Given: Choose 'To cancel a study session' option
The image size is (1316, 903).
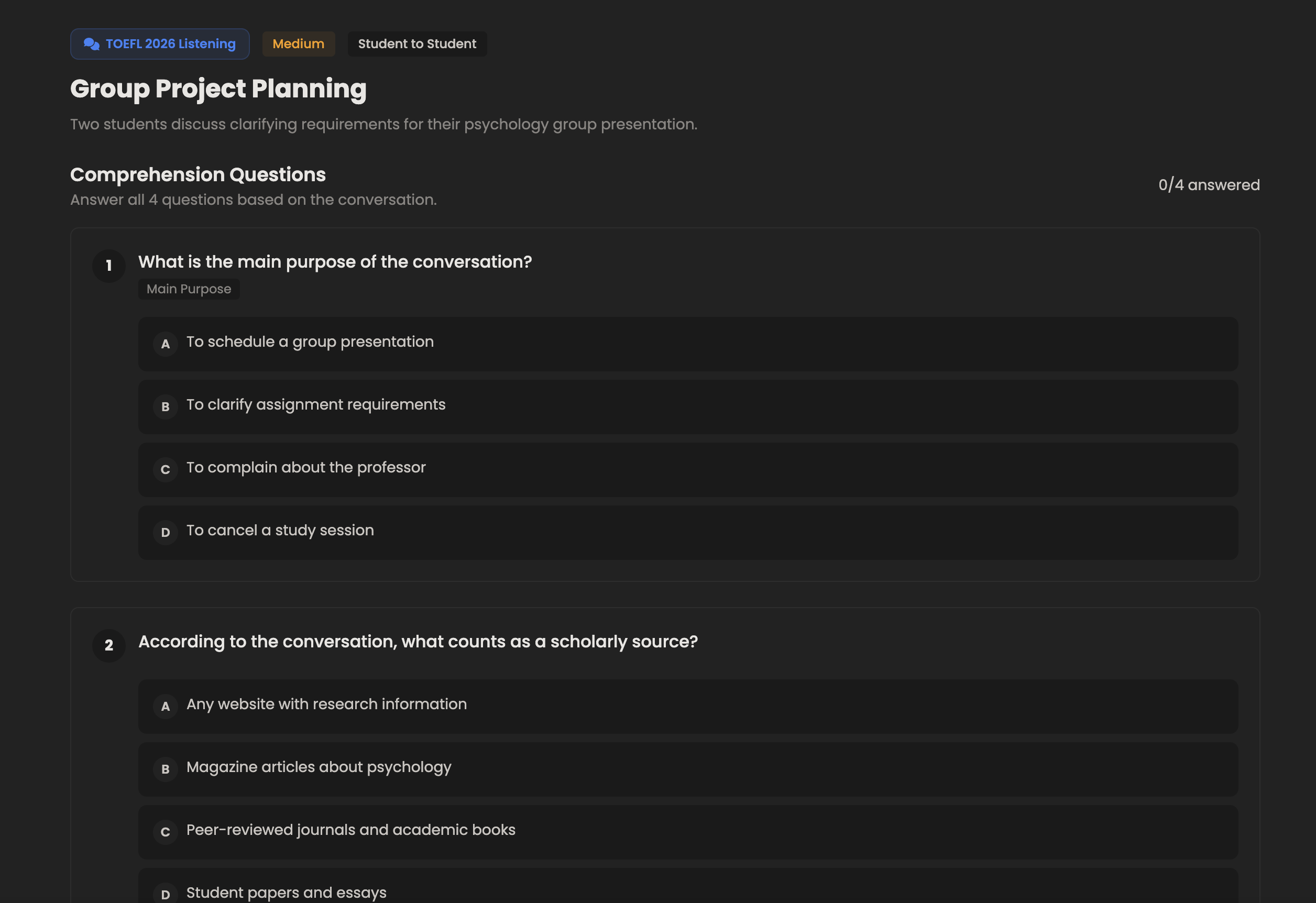Looking at the screenshot, I should point(280,531).
